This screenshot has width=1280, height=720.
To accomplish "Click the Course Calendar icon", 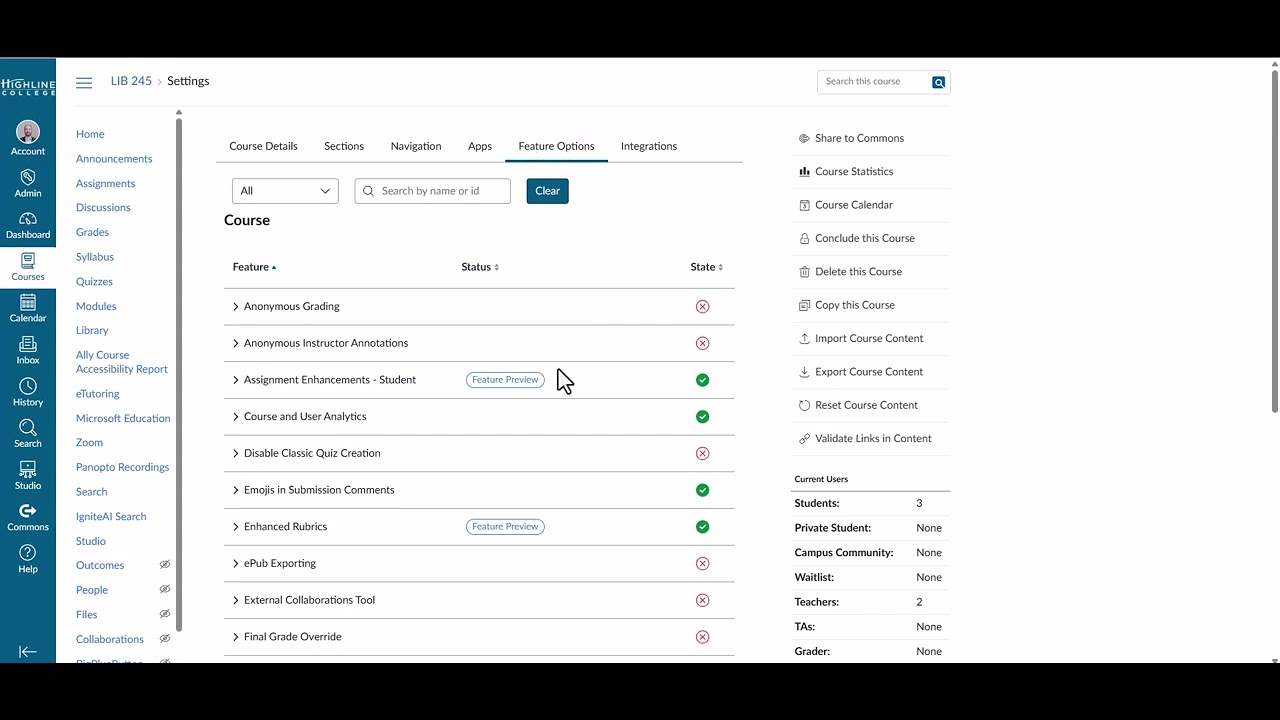I will [x=804, y=205].
